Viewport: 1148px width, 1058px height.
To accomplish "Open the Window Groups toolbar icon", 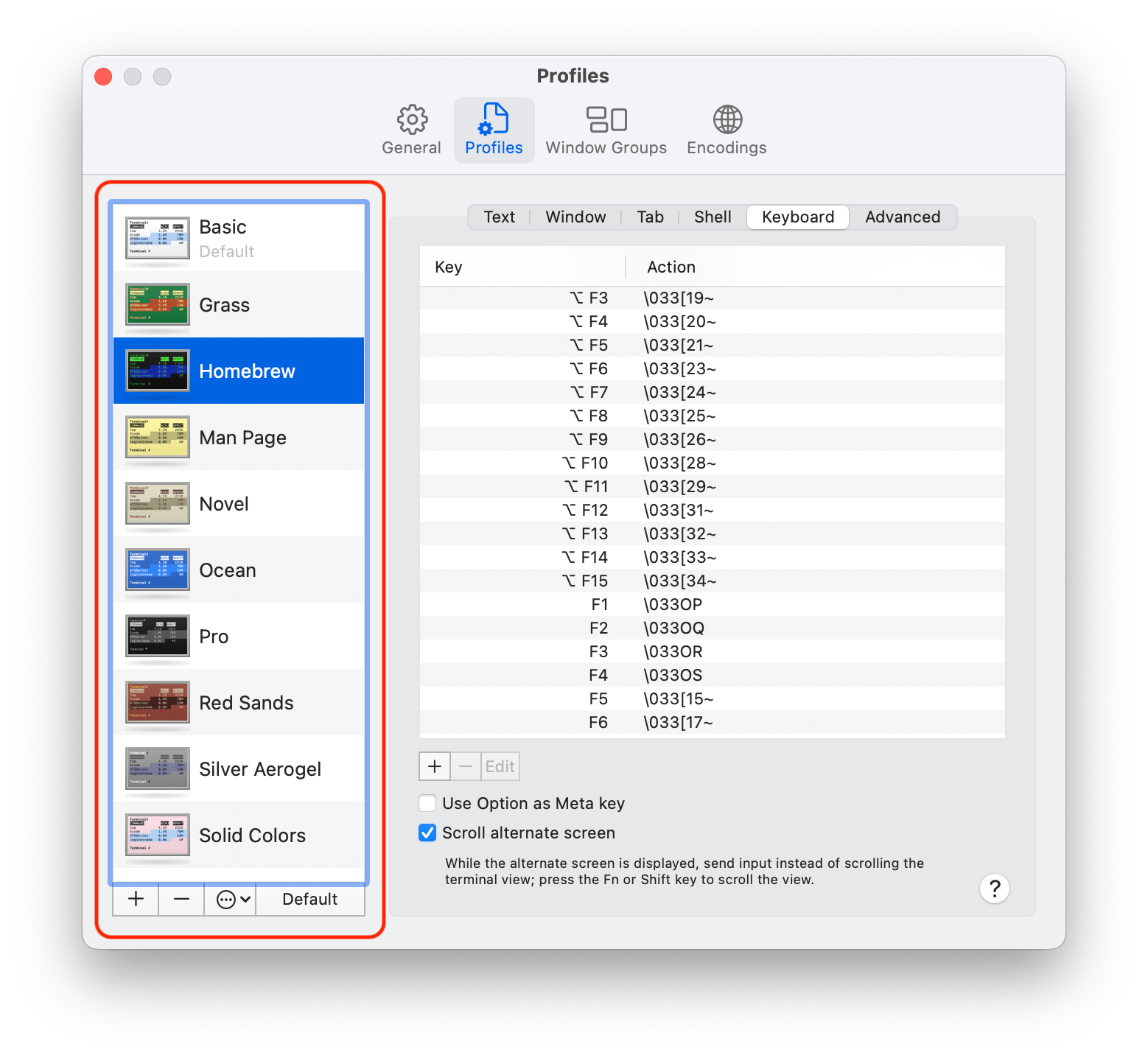I will pyautogui.click(x=606, y=119).
